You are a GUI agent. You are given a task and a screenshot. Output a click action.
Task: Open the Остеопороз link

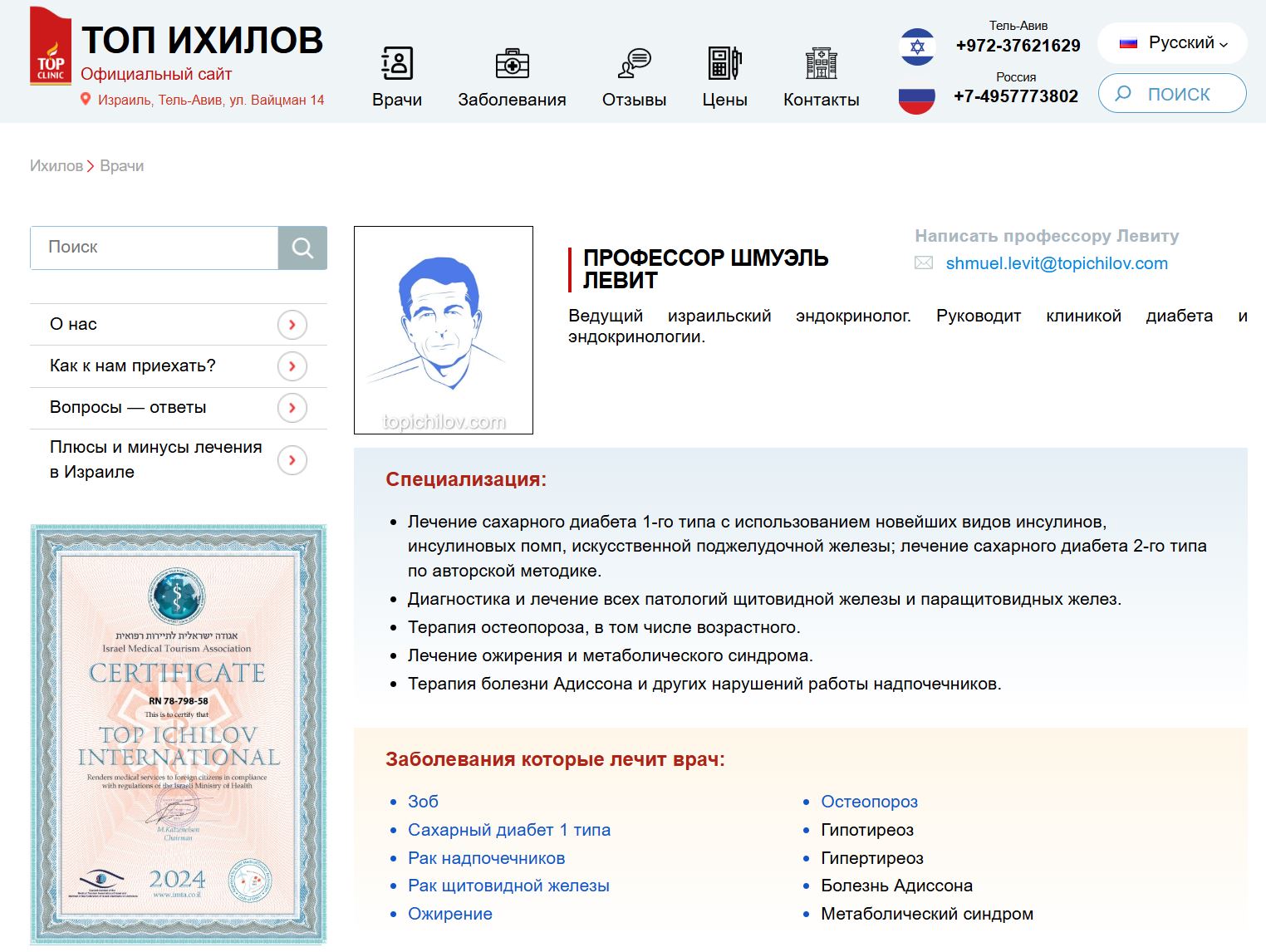[x=869, y=802]
